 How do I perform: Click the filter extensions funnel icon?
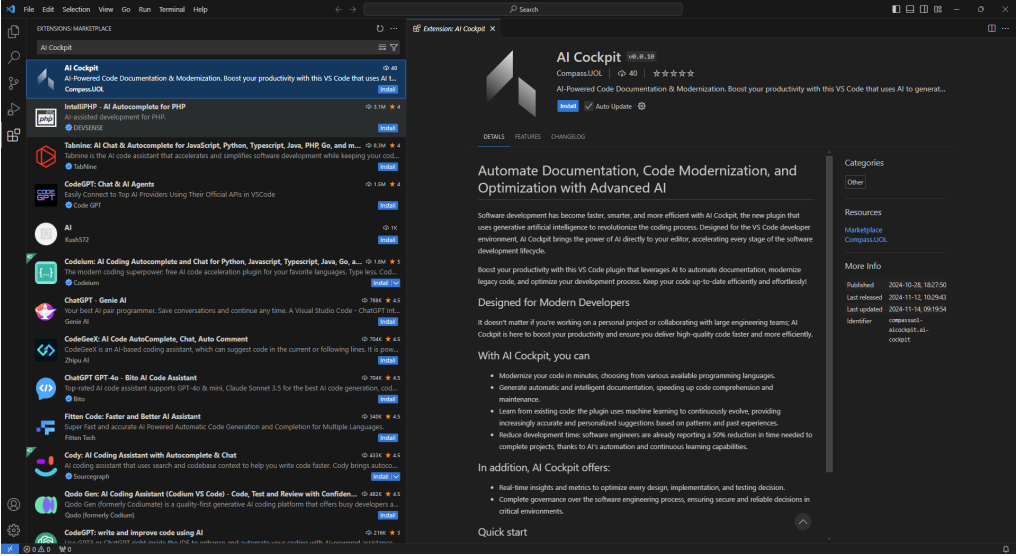(394, 47)
